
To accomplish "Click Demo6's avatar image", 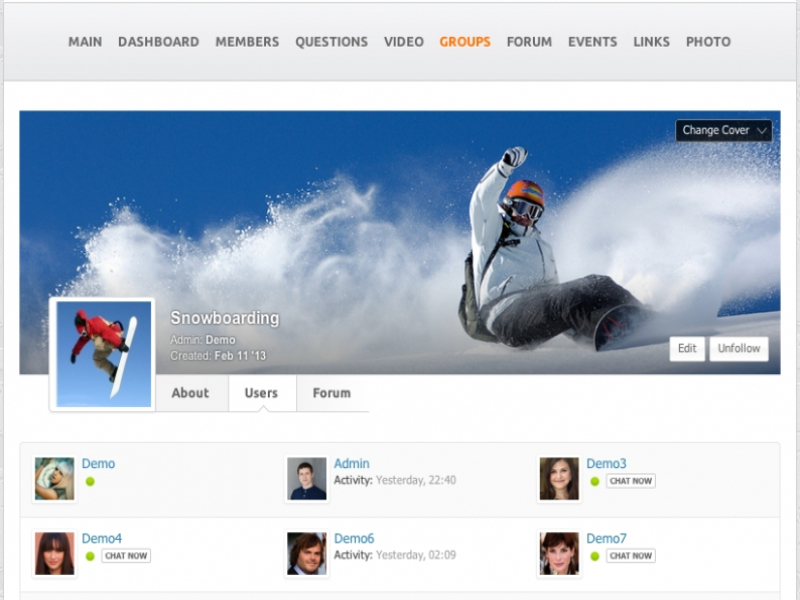I will (x=306, y=553).
